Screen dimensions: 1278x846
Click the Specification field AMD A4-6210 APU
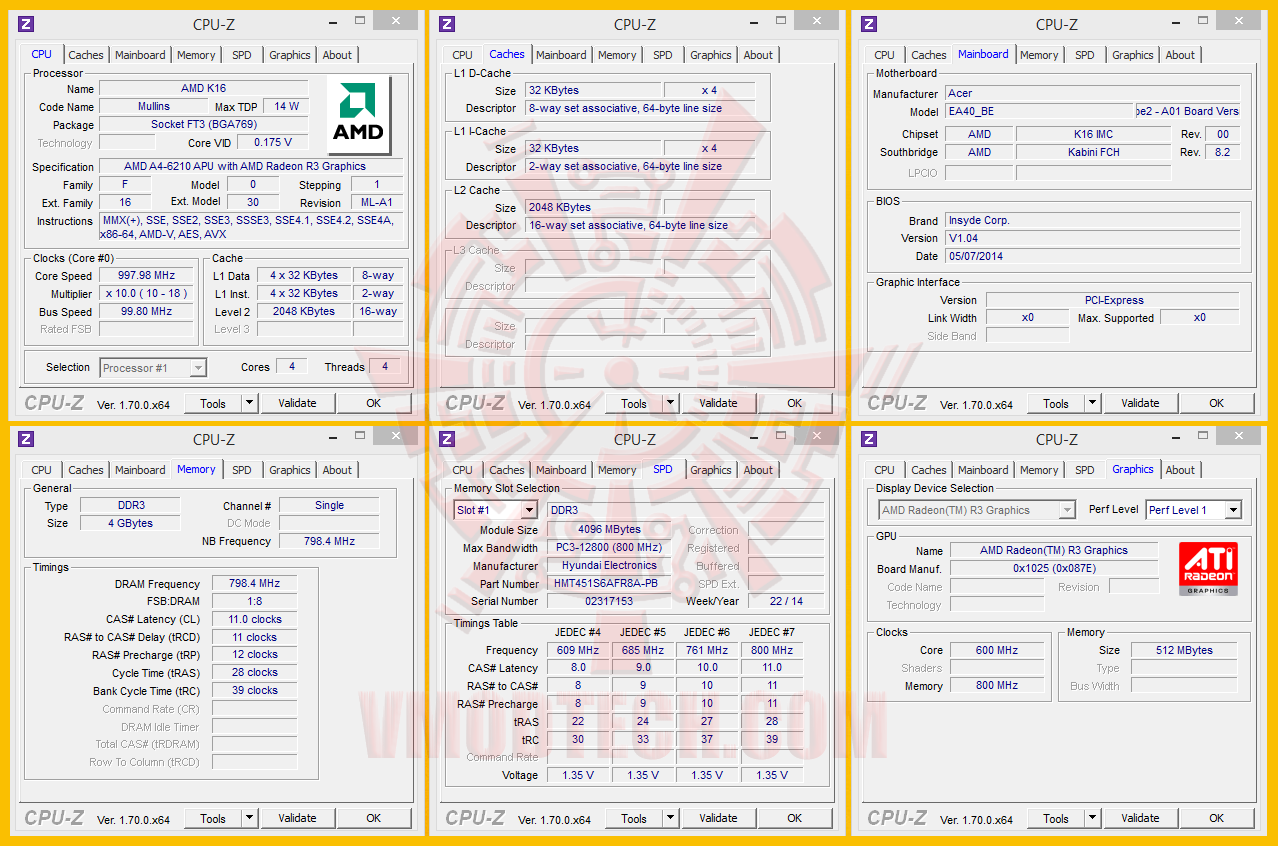pyautogui.click(x=252, y=166)
